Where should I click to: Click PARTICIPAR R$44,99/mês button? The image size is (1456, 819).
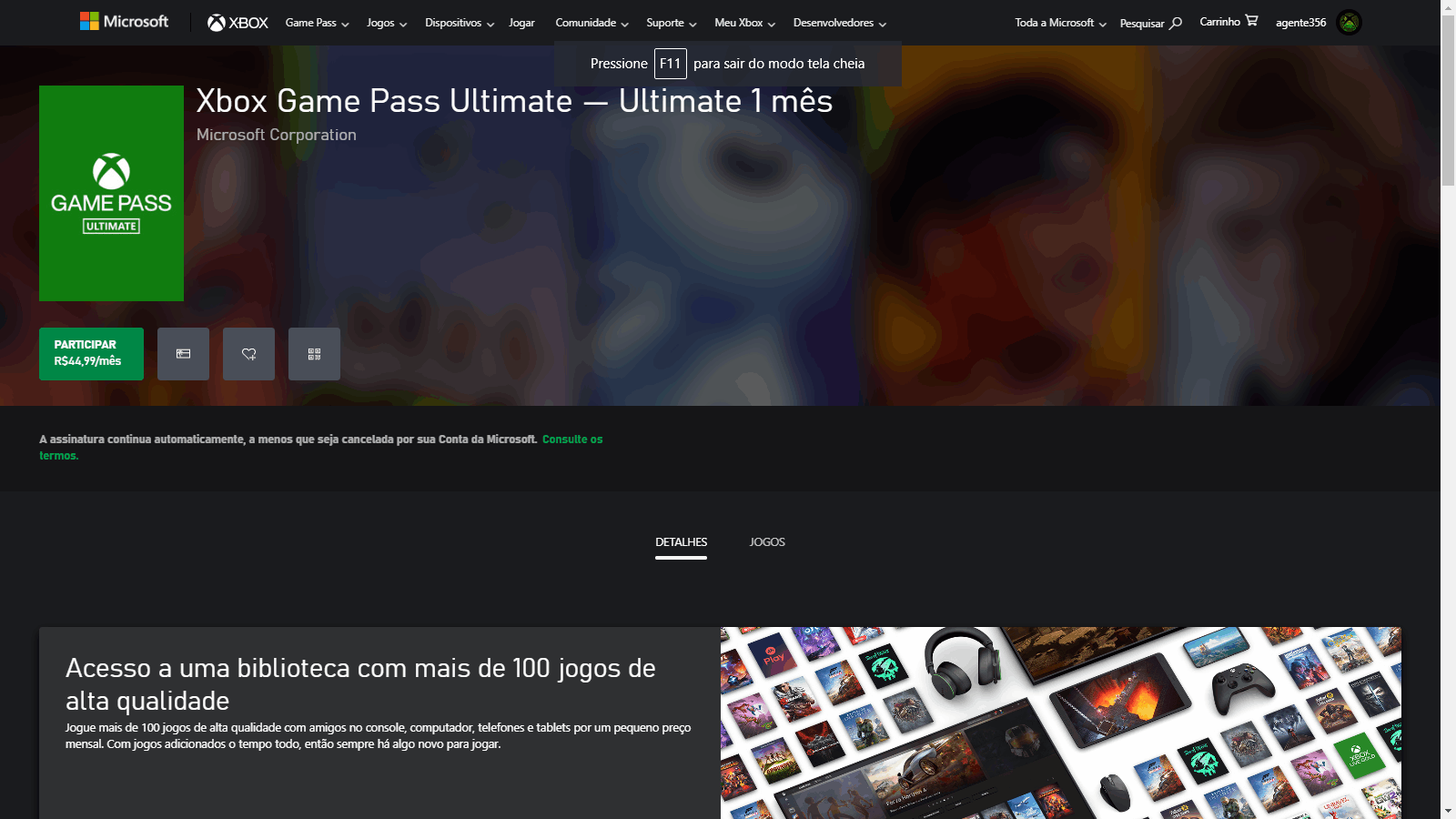coord(91,354)
